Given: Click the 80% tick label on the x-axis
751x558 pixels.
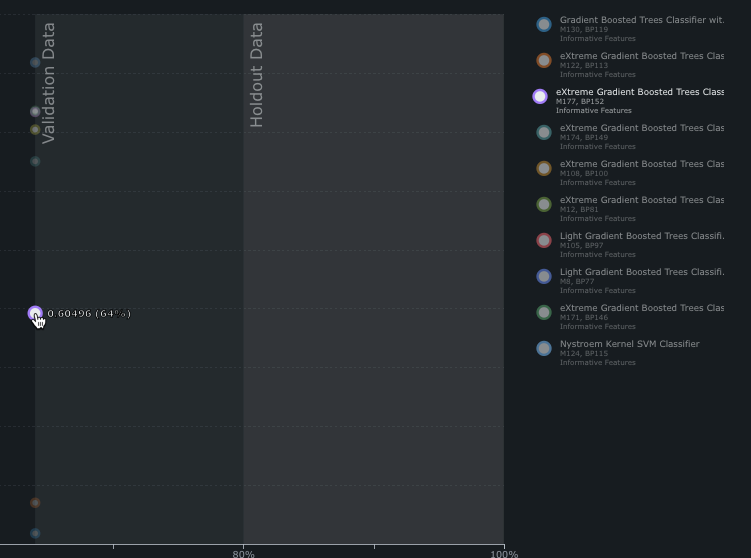Looking at the screenshot, I should click(x=243, y=553).
